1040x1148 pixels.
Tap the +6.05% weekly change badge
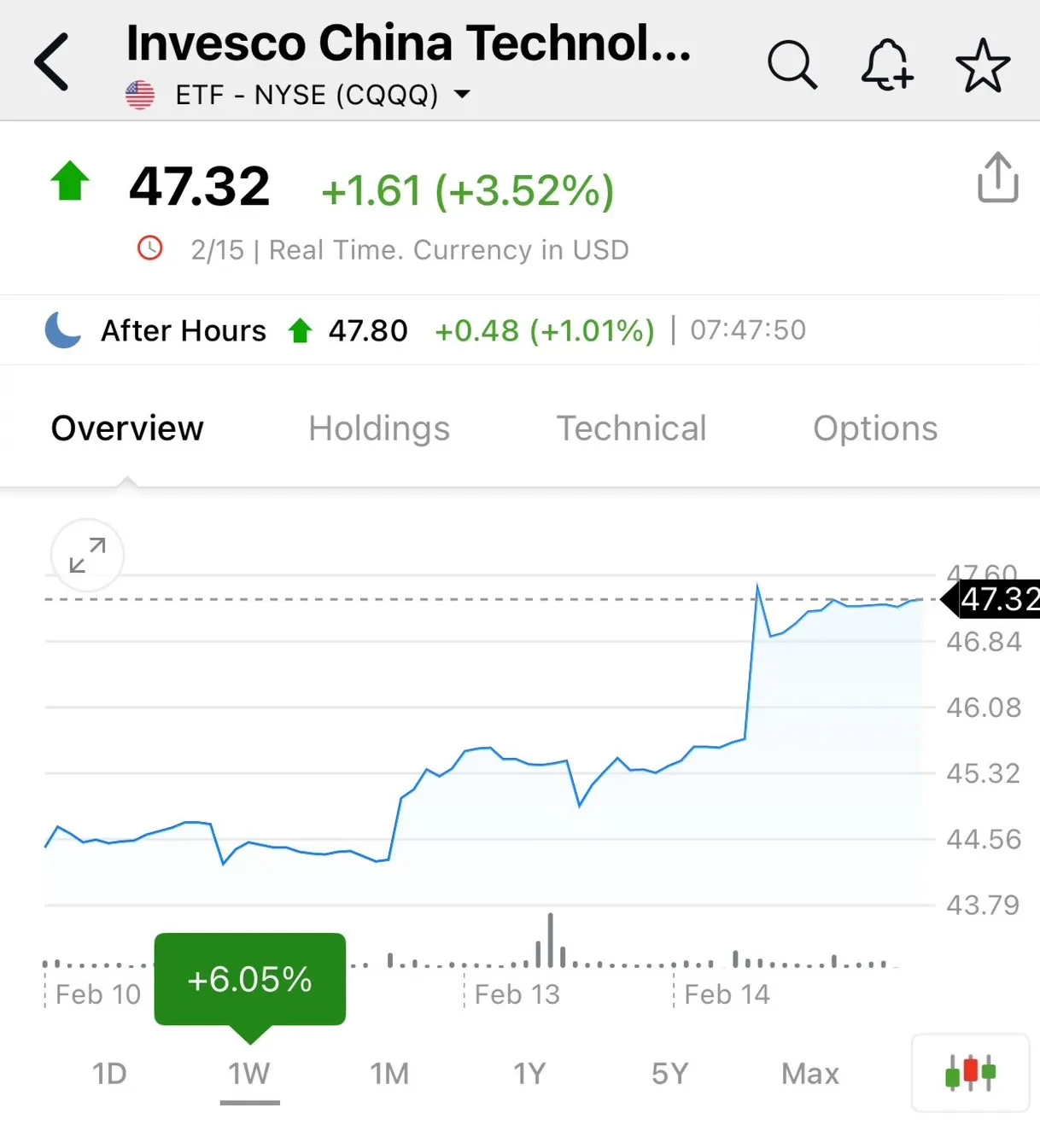click(x=250, y=979)
